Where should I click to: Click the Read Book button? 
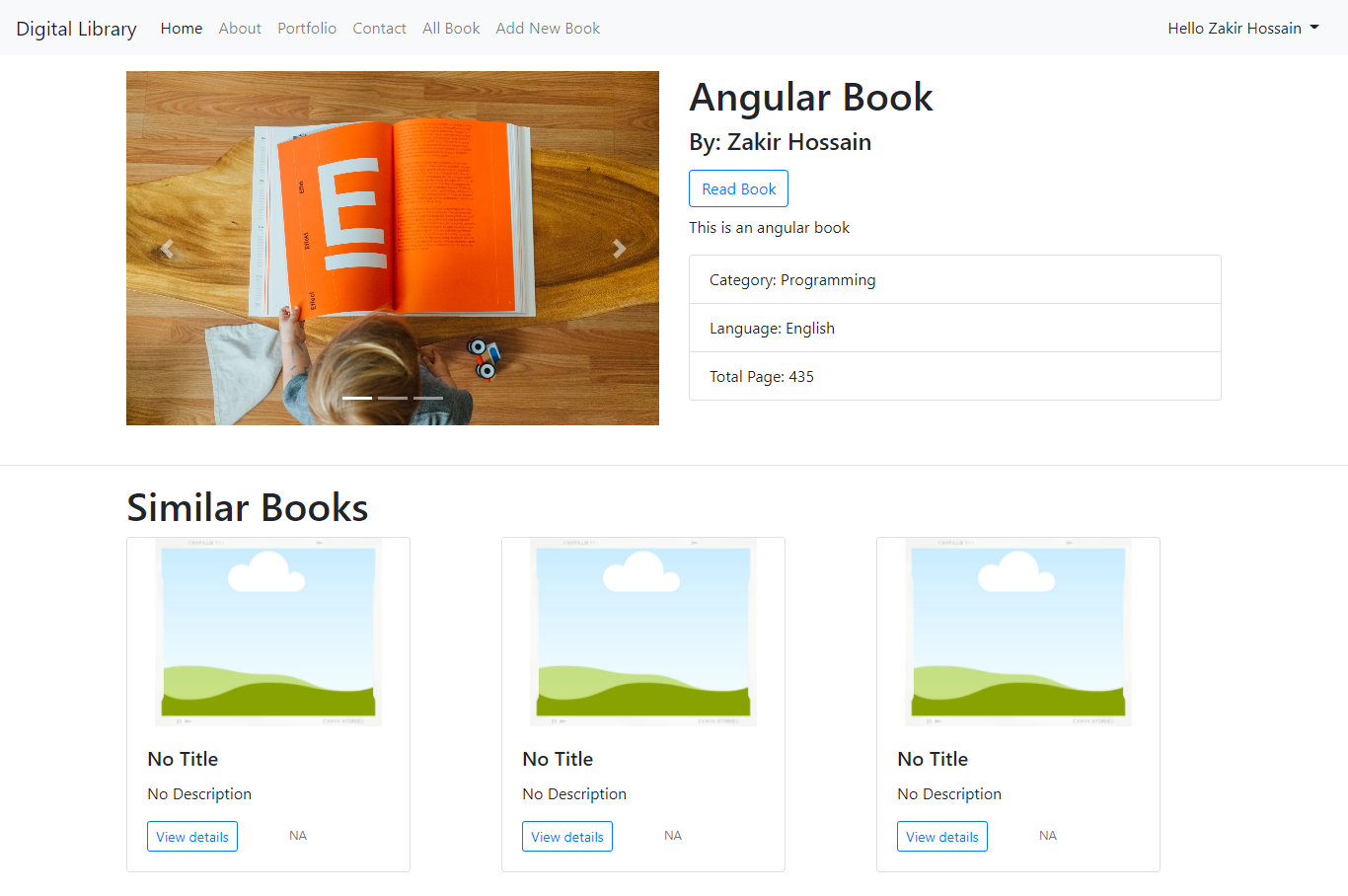738,188
